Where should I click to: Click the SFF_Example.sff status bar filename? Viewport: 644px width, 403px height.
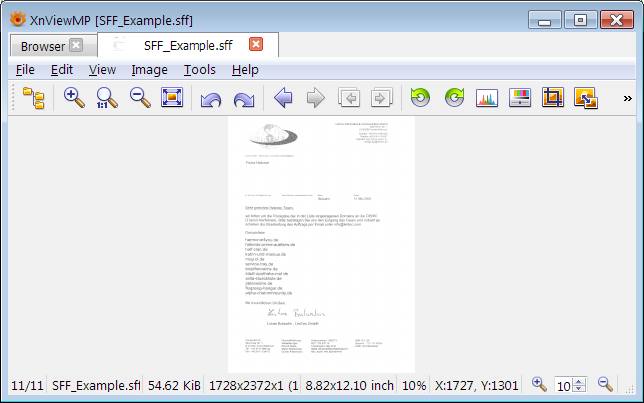pyautogui.click(x=96, y=386)
